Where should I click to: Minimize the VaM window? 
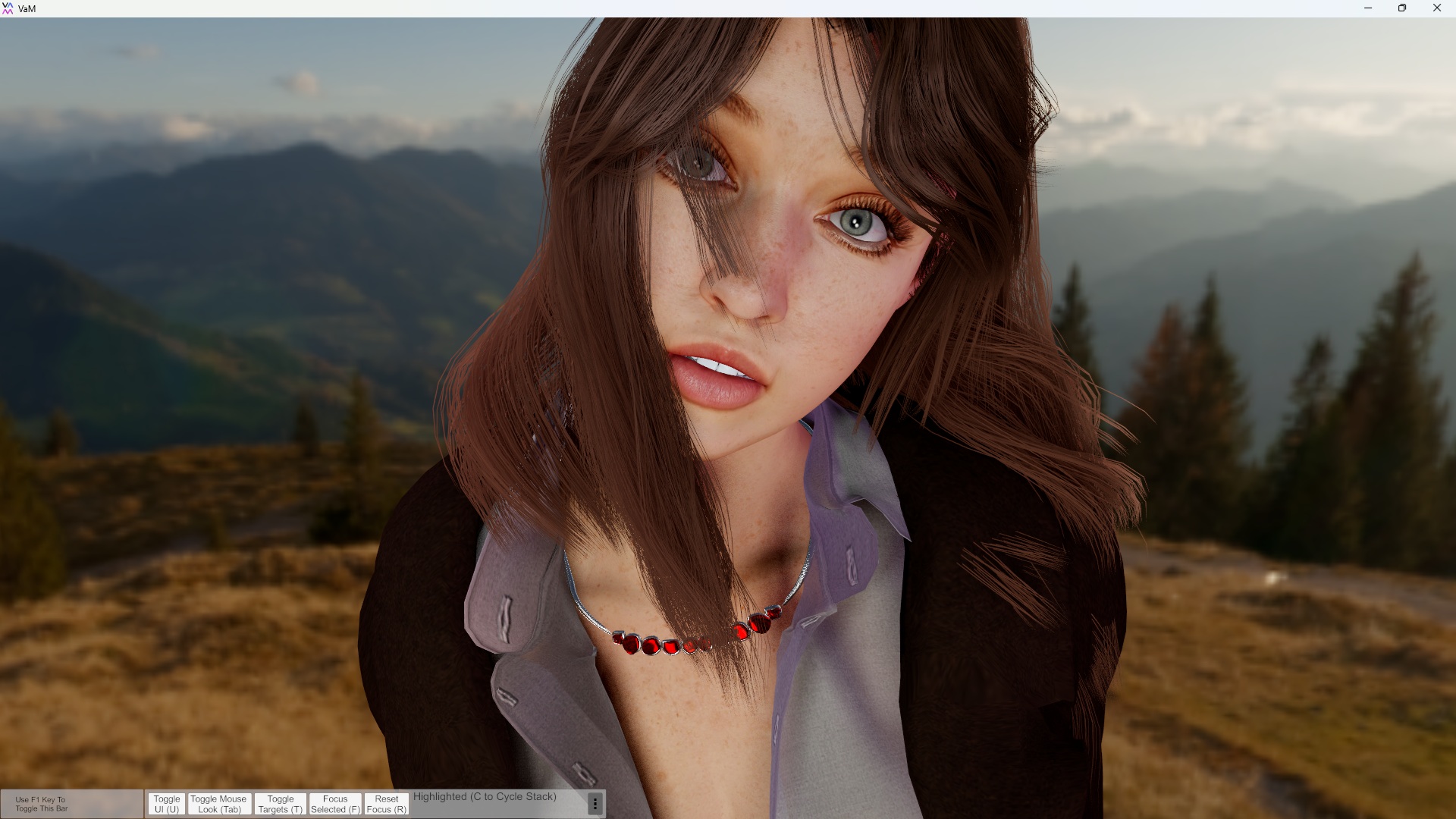click(1368, 8)
